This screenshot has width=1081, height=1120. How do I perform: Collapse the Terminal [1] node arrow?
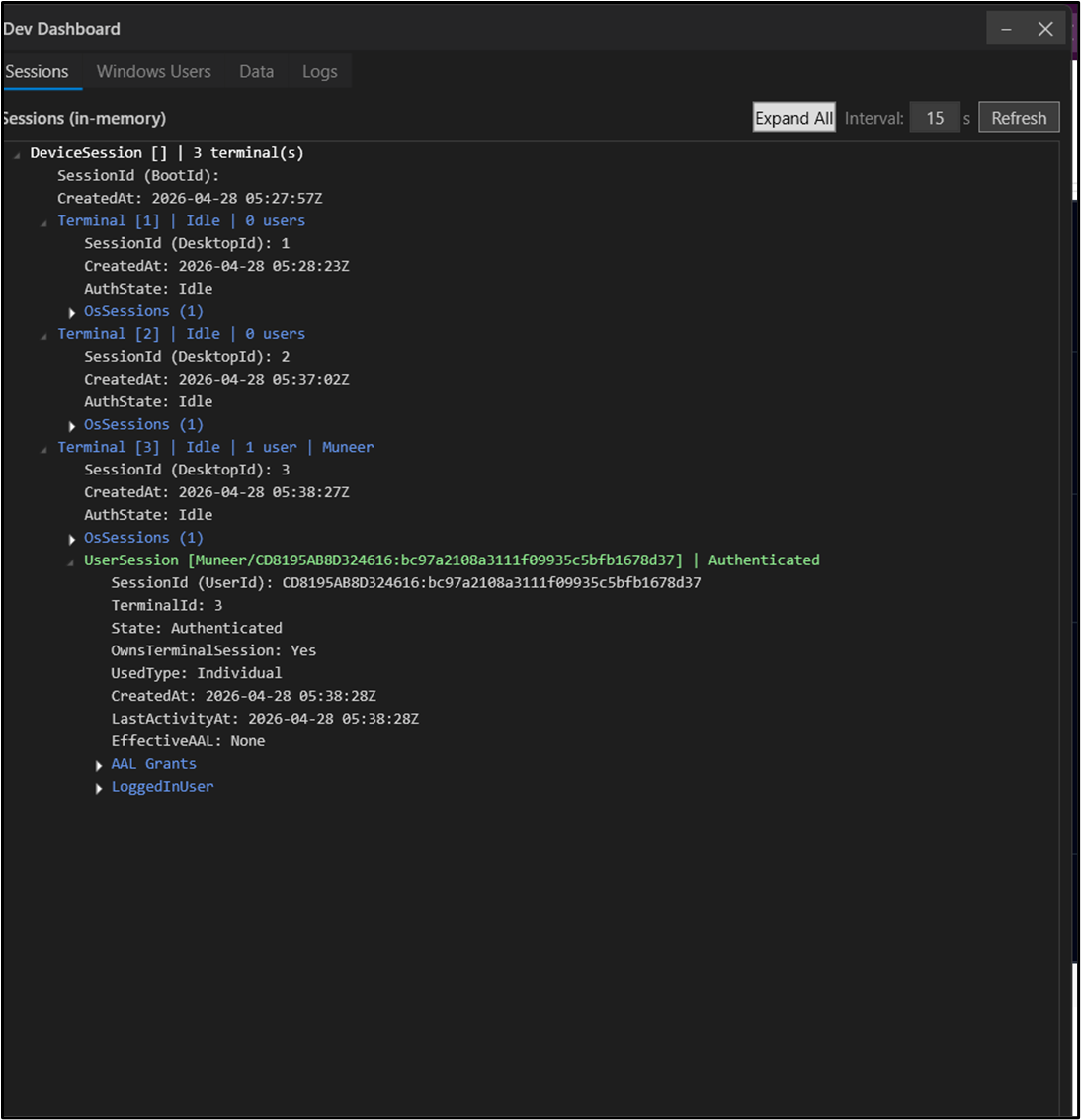click(x=43, y=222)
